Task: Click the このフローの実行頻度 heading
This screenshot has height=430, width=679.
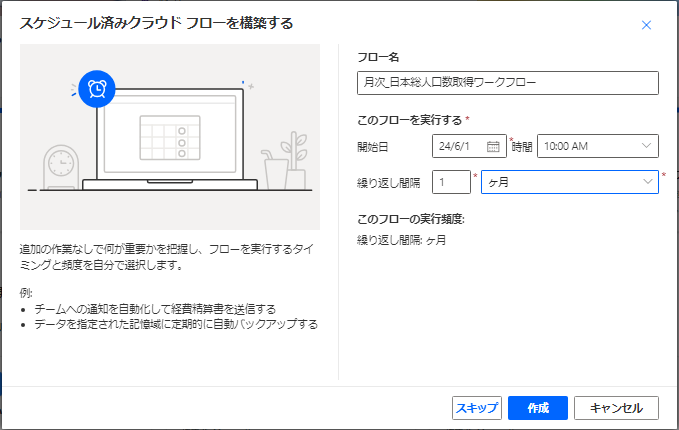Action: 411,219
